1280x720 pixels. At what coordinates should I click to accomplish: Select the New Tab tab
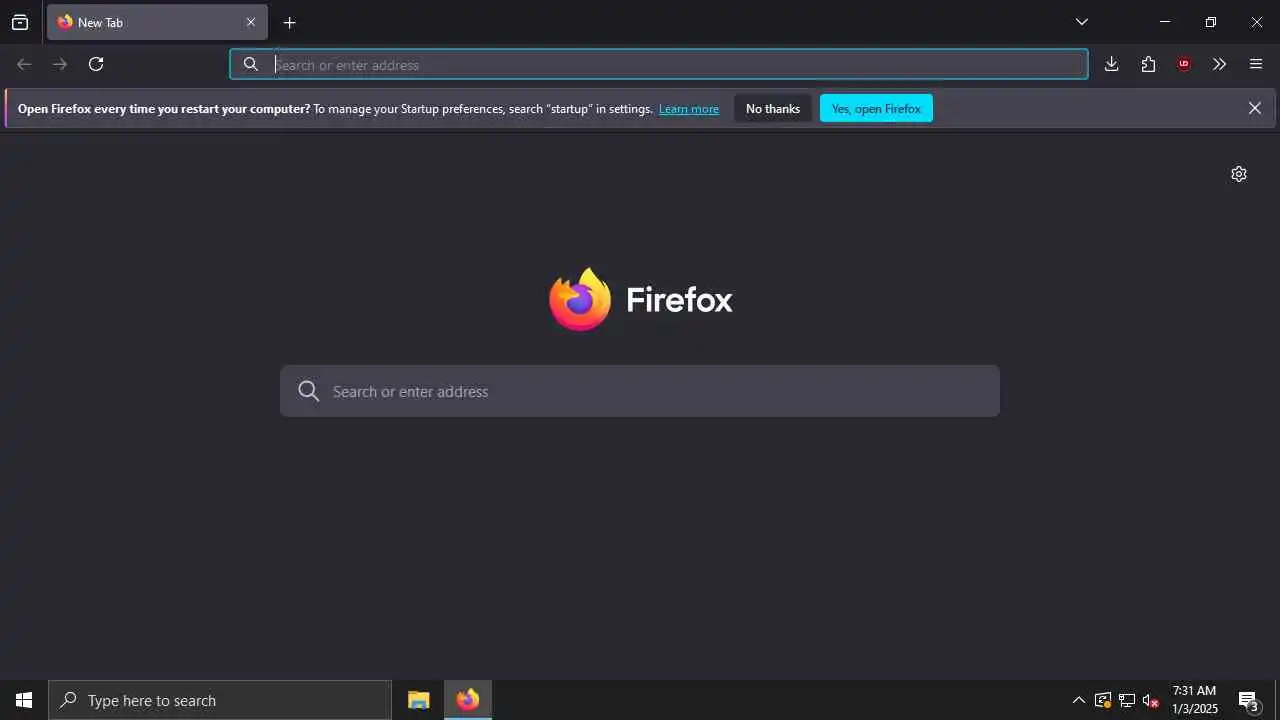click(x=157, y=22)
